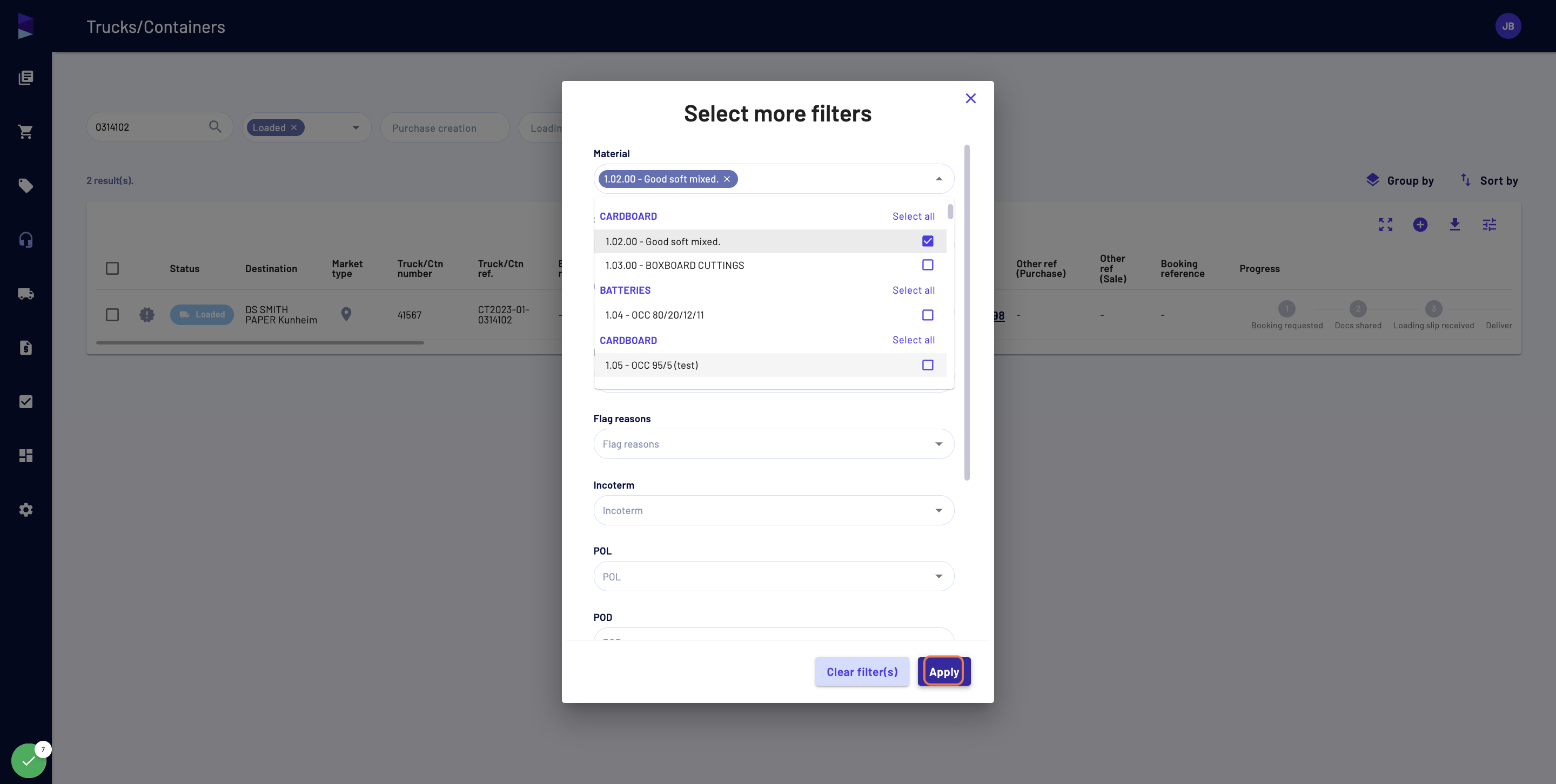
Task: Open the table column tune icon
Action: click(x=1490, y=225)
